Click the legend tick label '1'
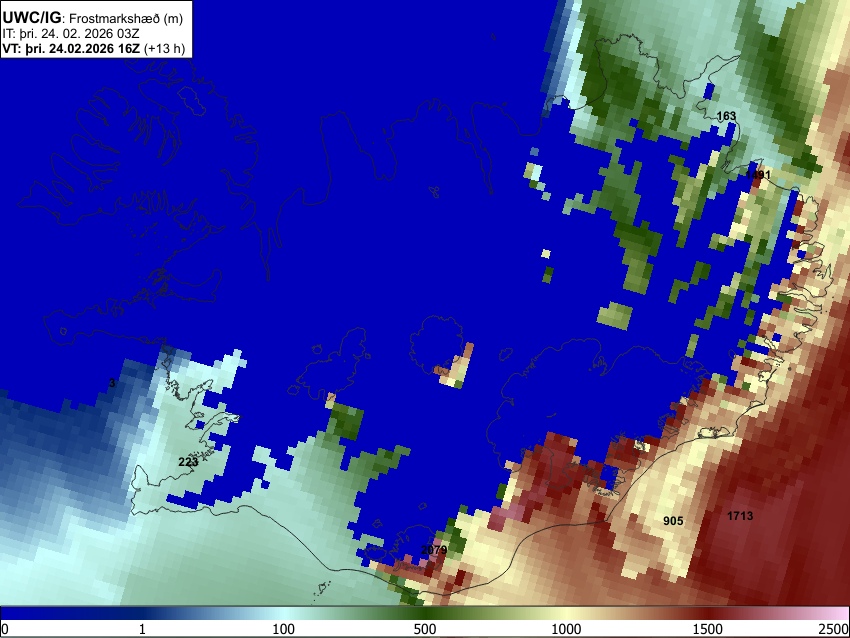The image size is (850, 638). [142, 629]
